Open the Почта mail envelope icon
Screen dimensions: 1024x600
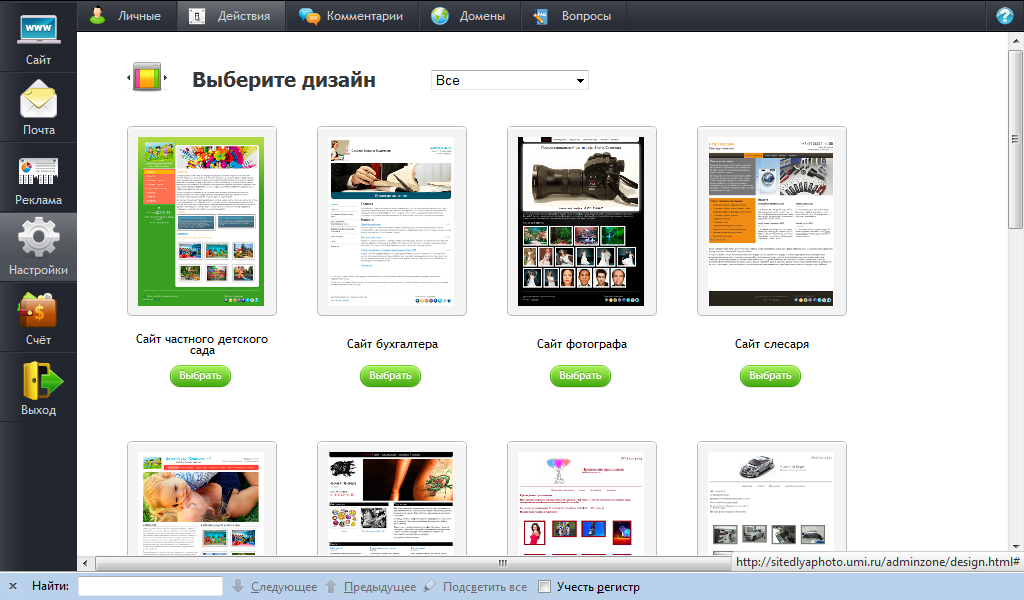[x=39, y=100]
